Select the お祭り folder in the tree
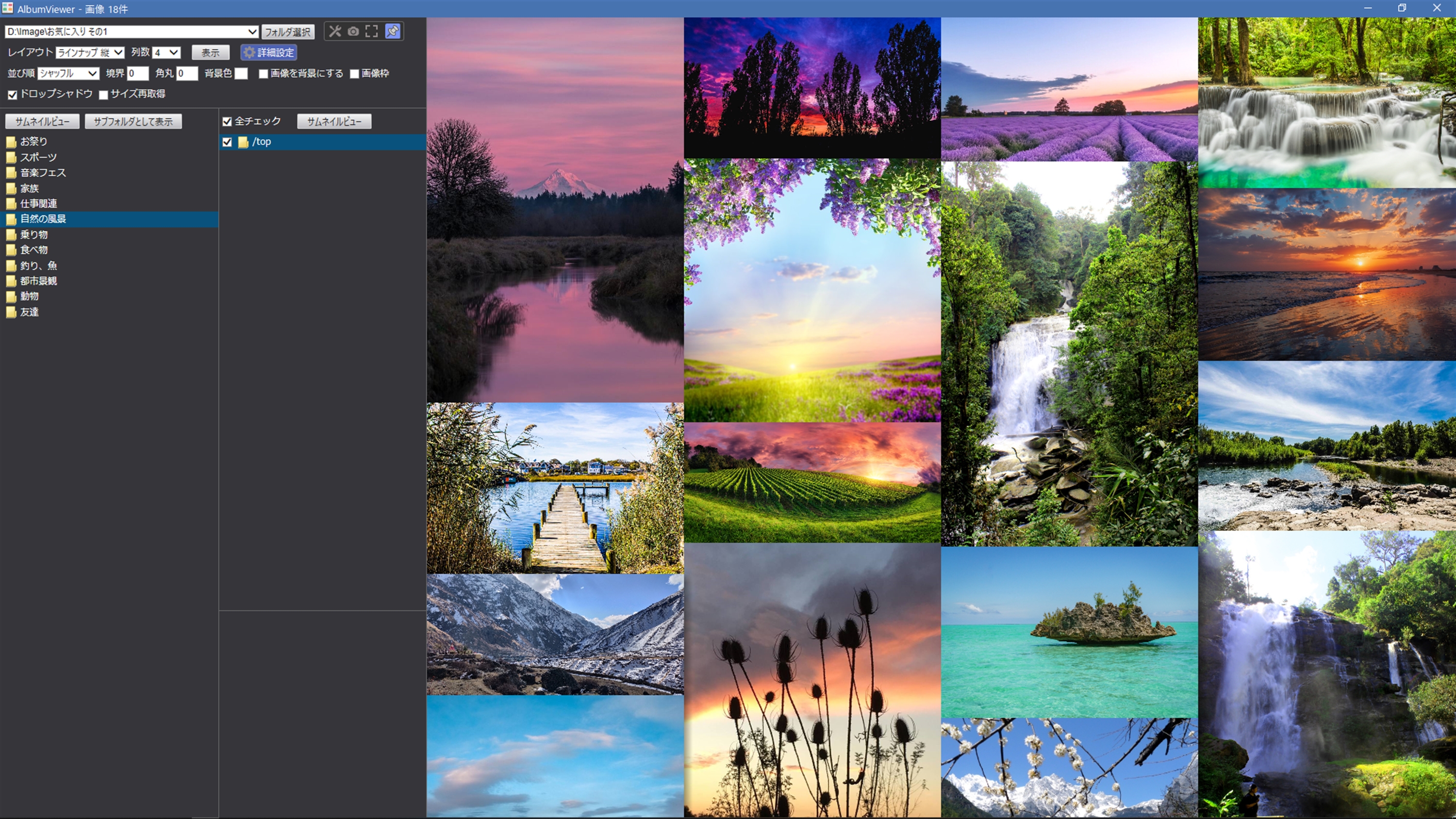Screen dimensions: 1456x819 click(x=33, y=141)
